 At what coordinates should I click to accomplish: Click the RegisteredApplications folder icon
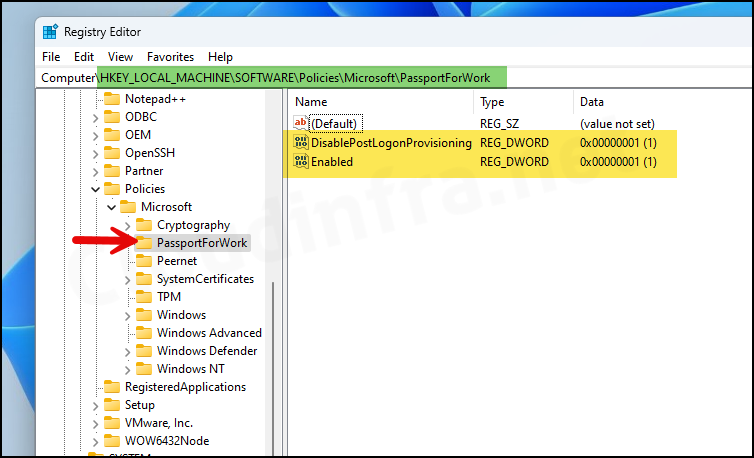coord(112,387)
